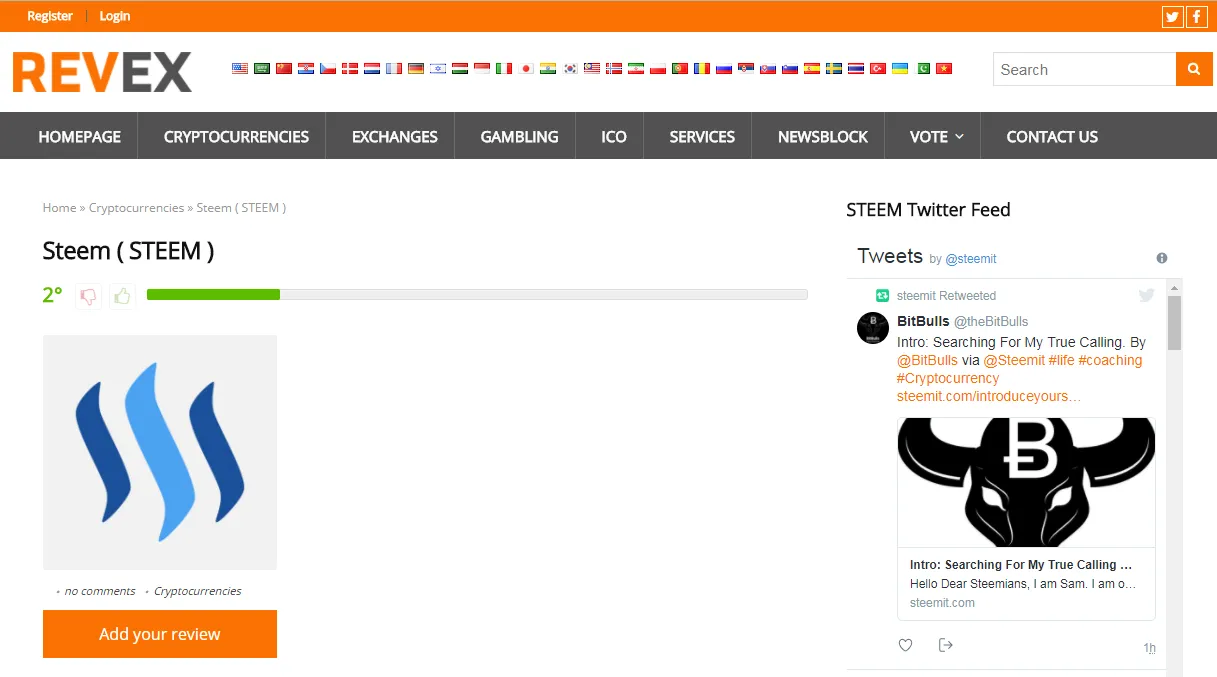Viewport: 1217px width, 677px height.
Task: Pick the Spain flag language
Action: click(812, 69)
